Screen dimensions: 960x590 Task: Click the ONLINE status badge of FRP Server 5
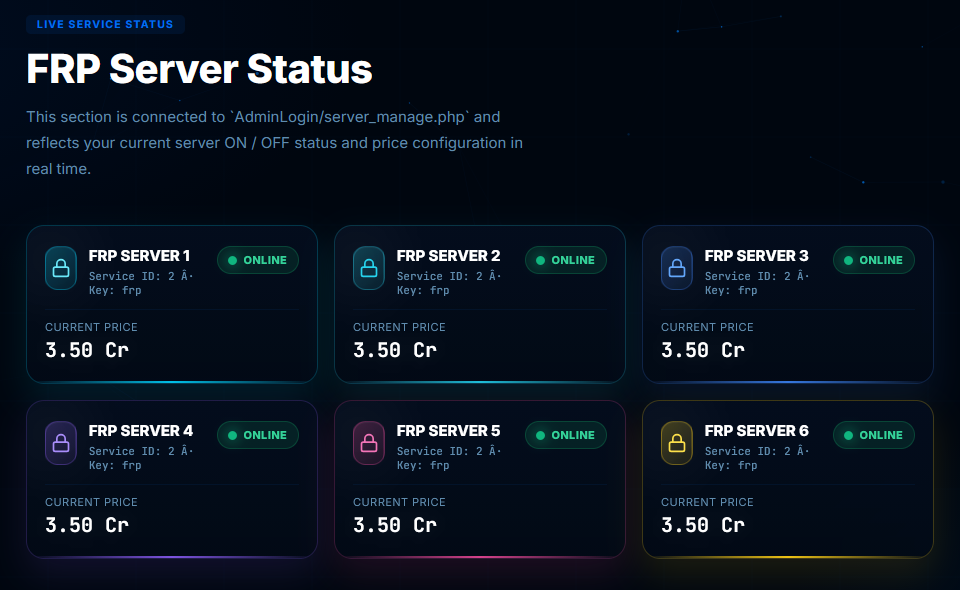pyautogui.click(x=566, y=435)
